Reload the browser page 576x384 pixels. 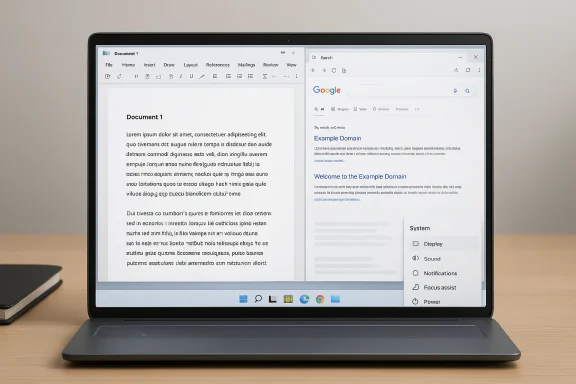coord(334,70)
